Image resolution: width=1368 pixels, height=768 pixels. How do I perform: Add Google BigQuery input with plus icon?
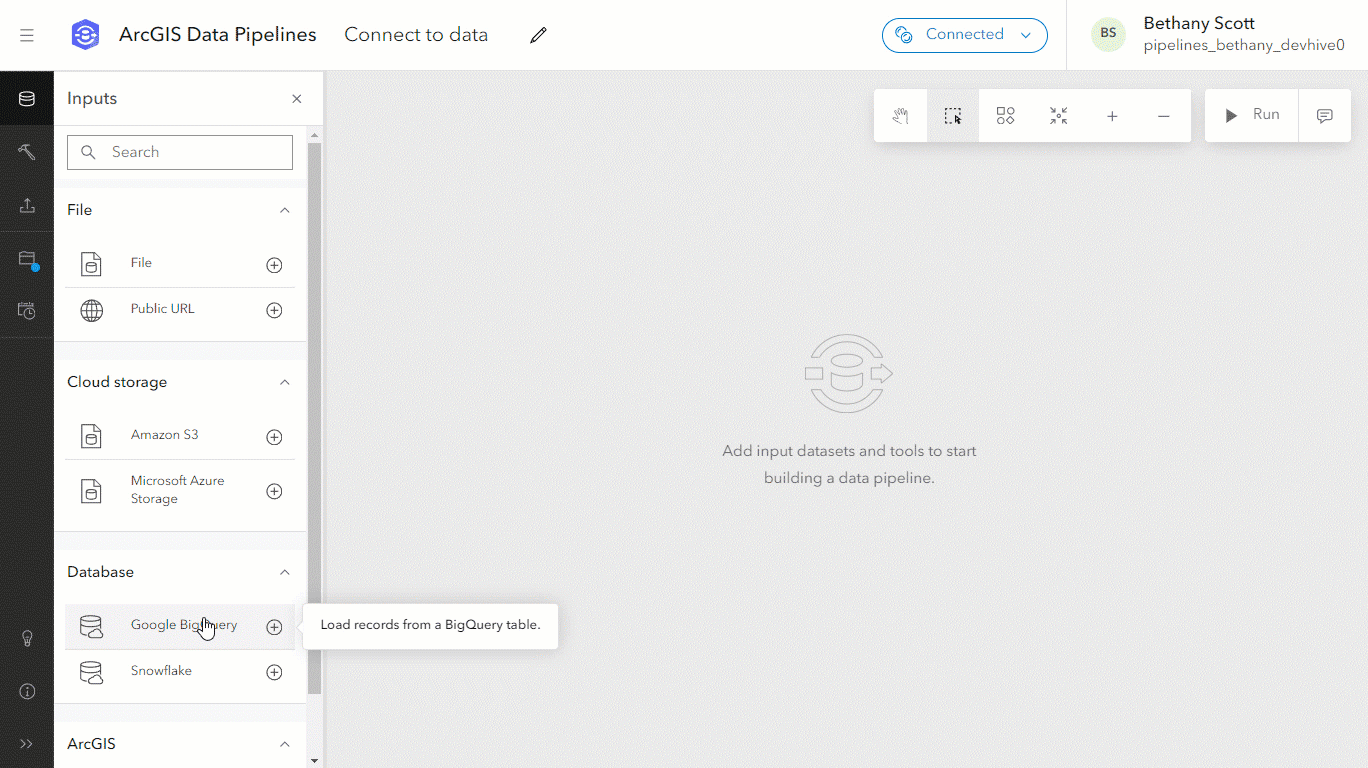(x=274, y=627)
